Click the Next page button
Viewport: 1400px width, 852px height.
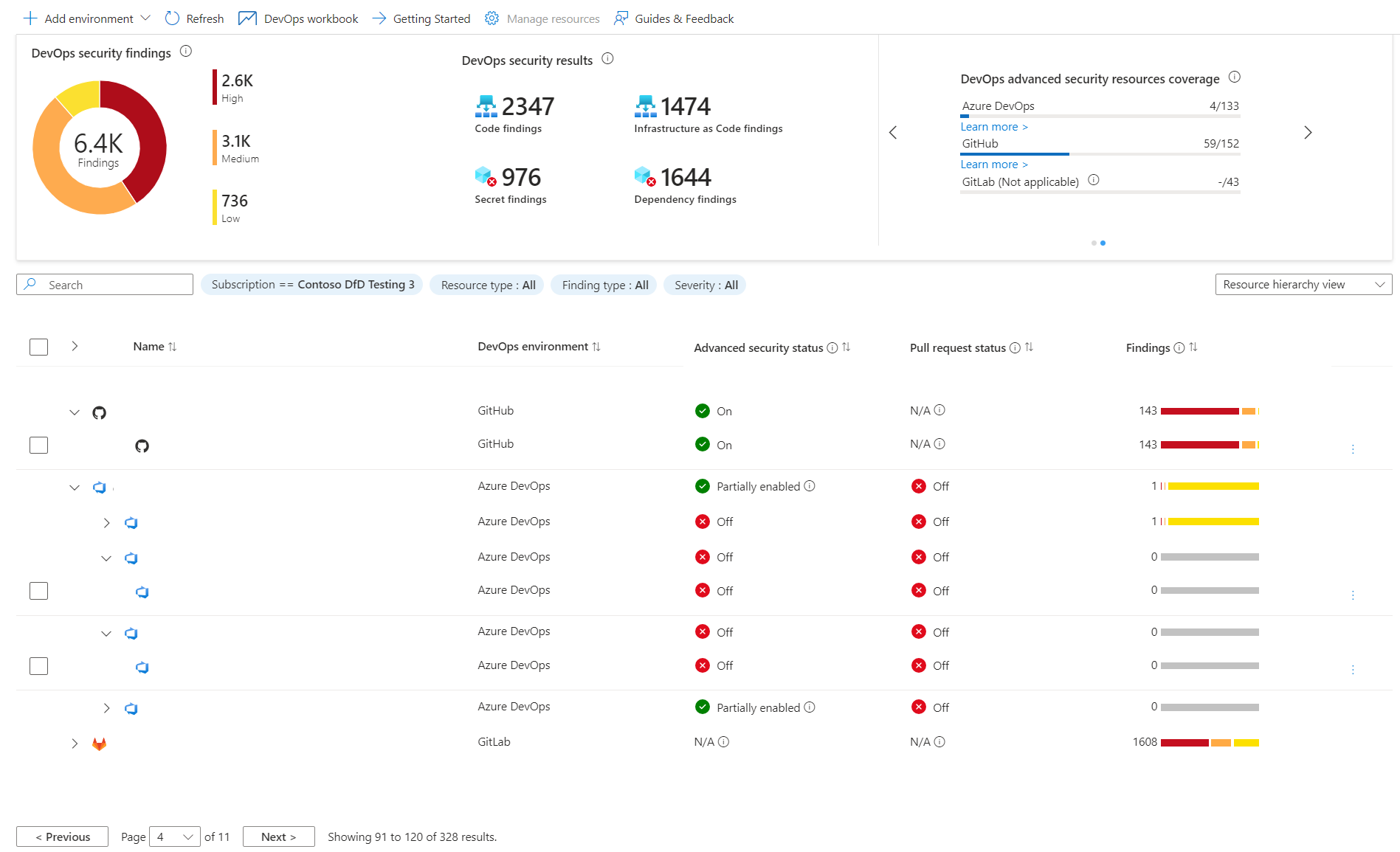tap(278, 837)
